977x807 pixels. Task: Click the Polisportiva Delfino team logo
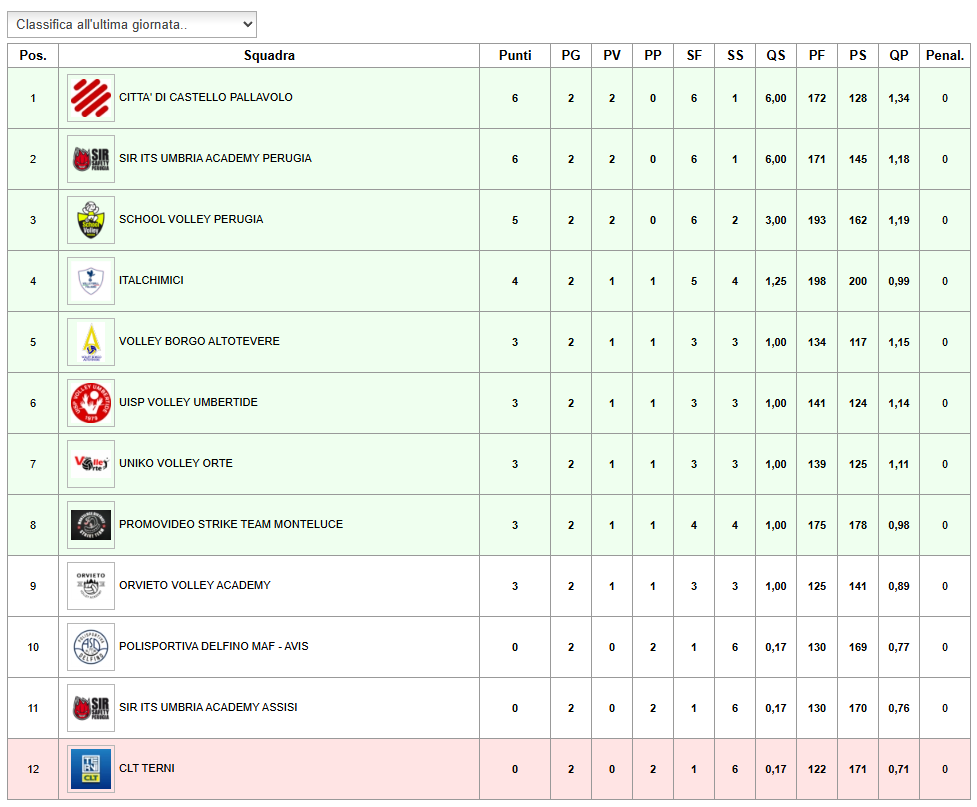pos(91,647)
